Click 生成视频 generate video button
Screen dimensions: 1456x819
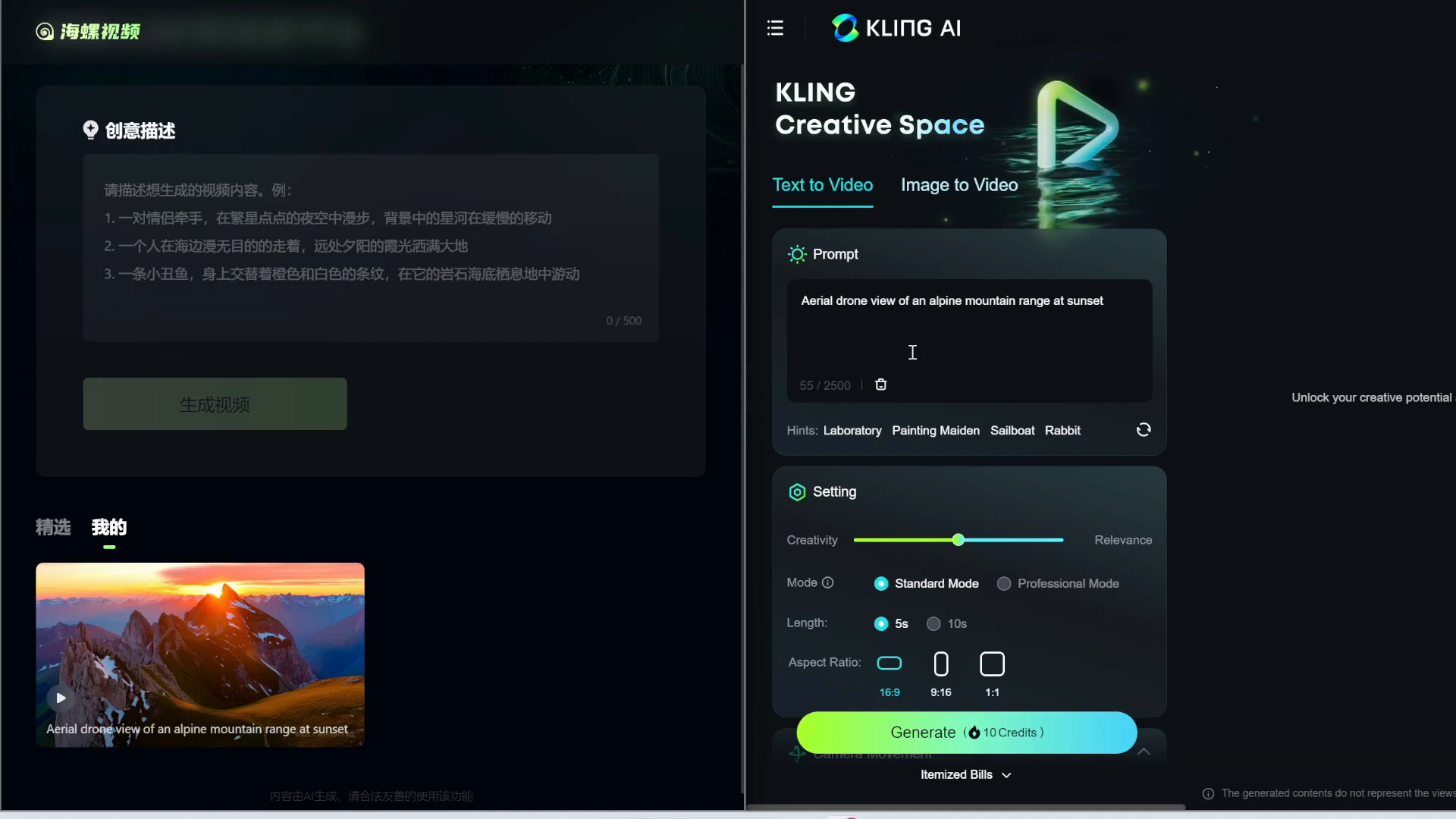[x=215, y=404]
